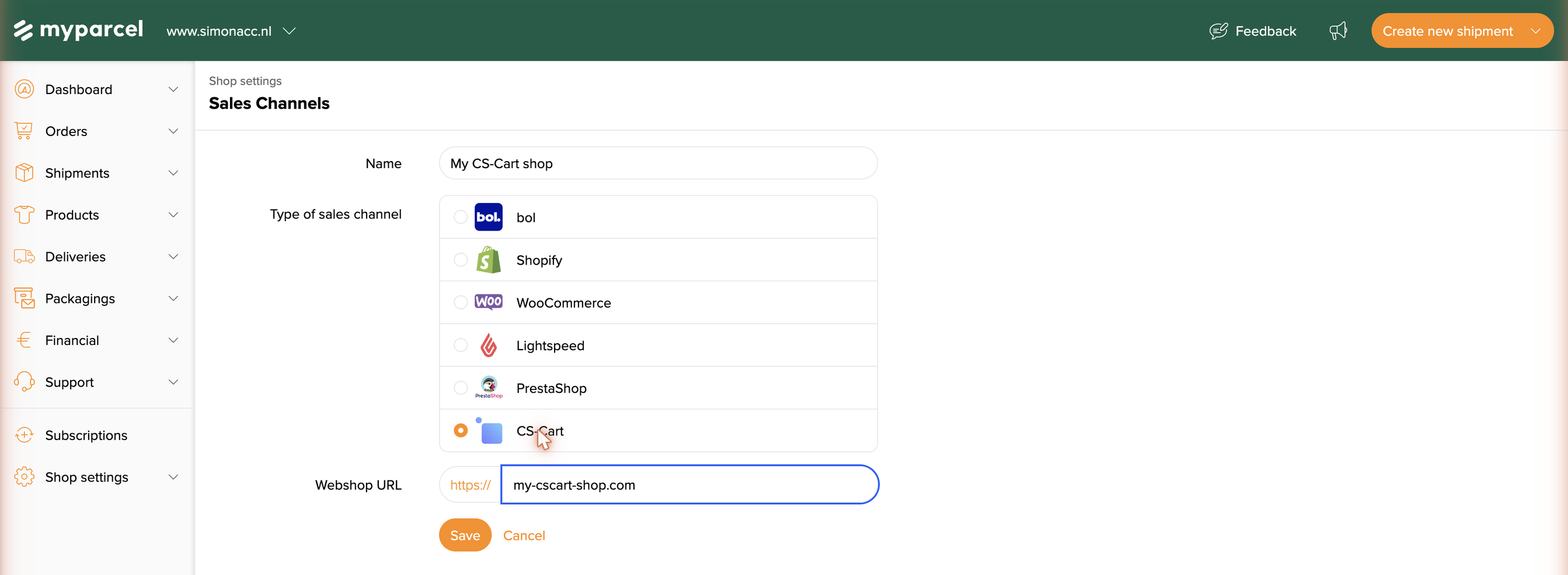
Task: Click the Products t-shirt icon
Action: point(25,215)
